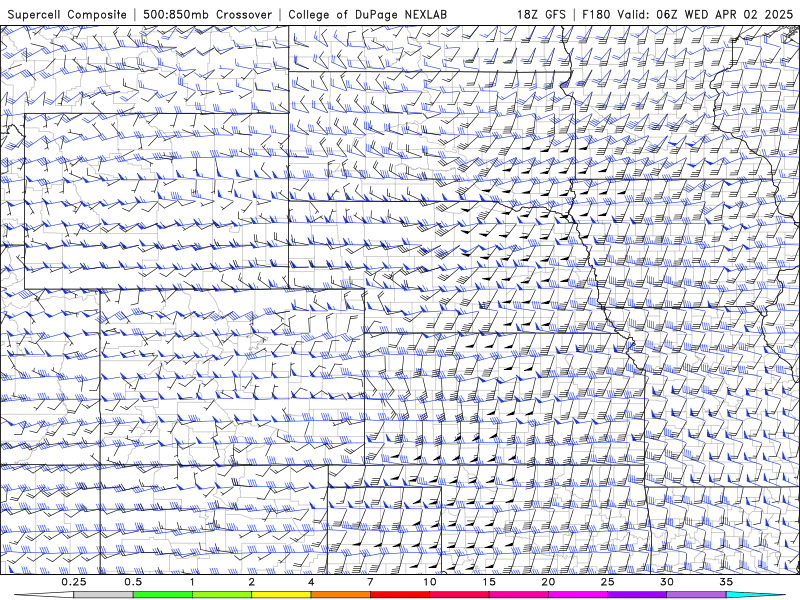Click the '15' legend scale label
This screenshot has width=800, height=600.
coord(489,582)
